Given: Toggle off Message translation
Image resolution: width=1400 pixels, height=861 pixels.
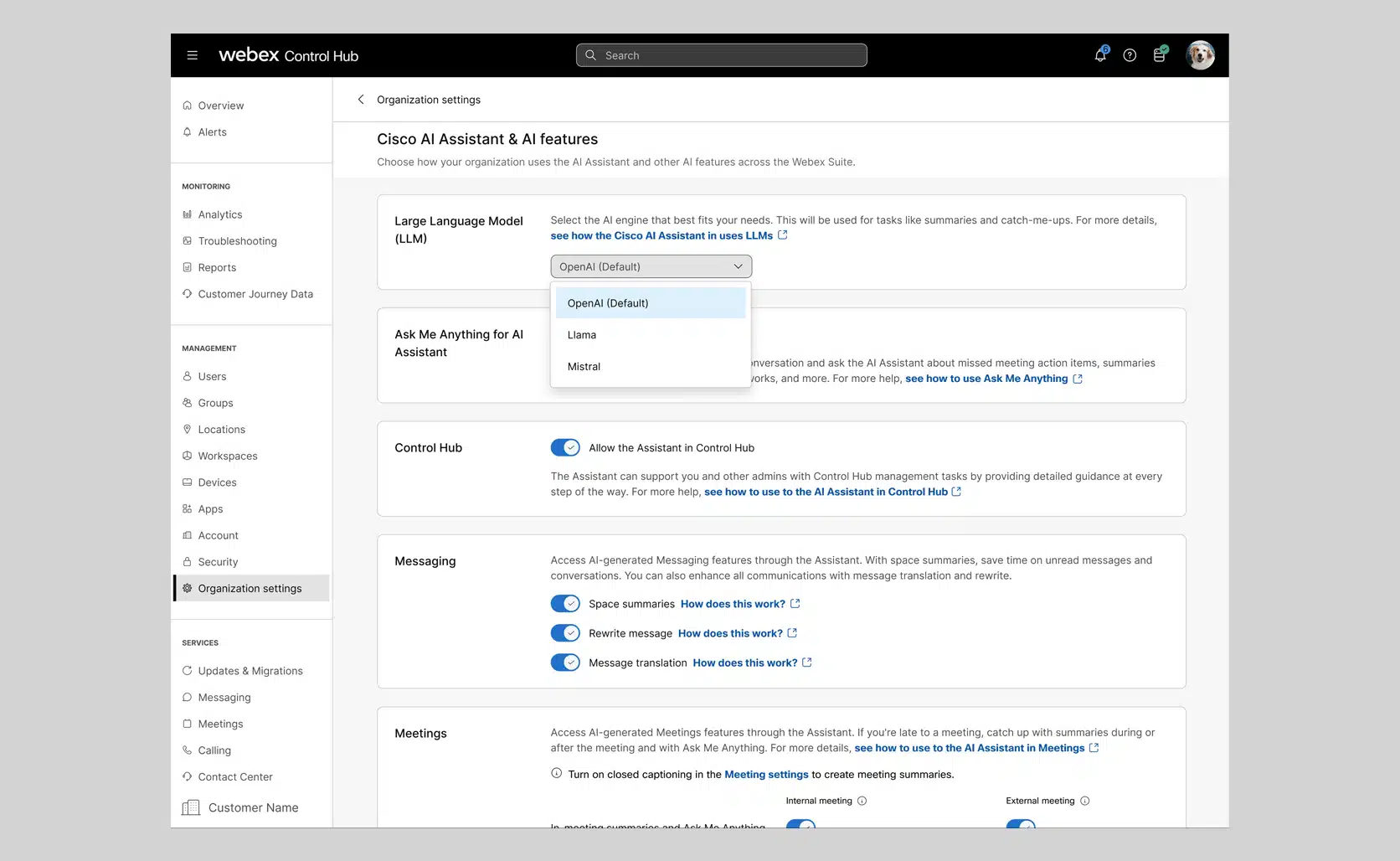Looking at the screenshot, I should (x=565, y=663).
